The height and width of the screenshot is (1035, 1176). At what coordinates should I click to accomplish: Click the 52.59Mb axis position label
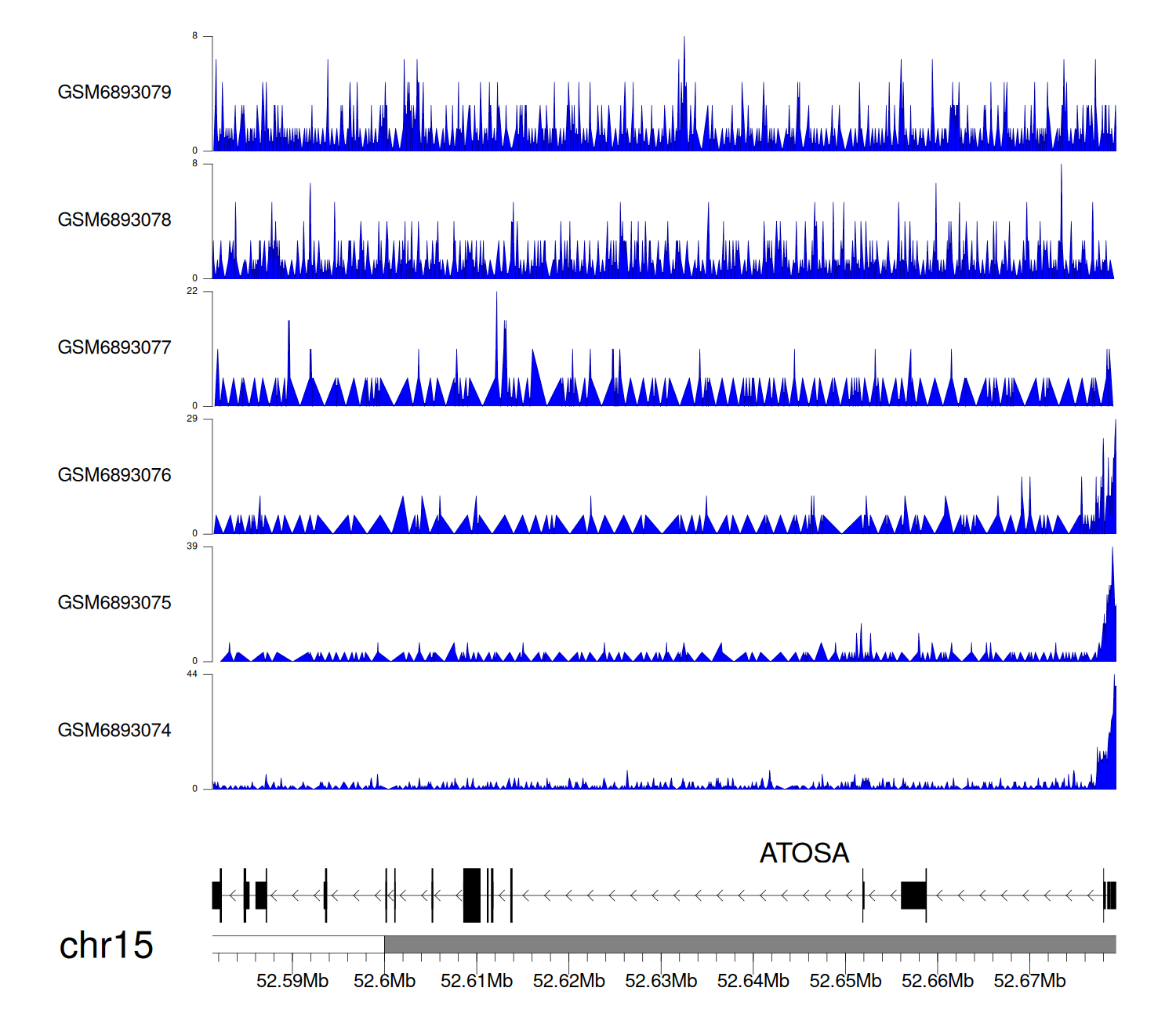coord(292,981)
